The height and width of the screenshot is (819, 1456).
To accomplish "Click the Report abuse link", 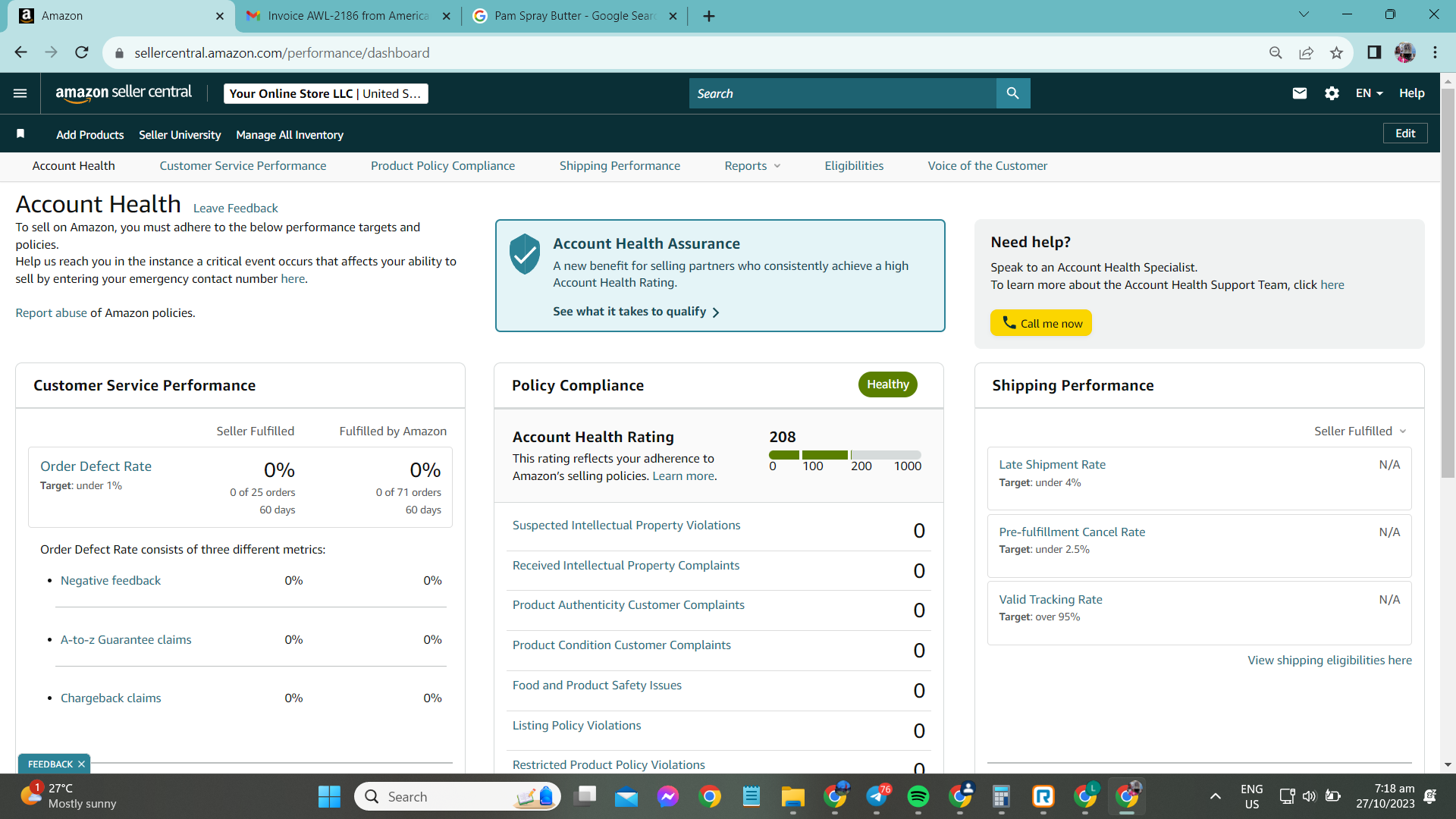I will [x=51, y=313].
